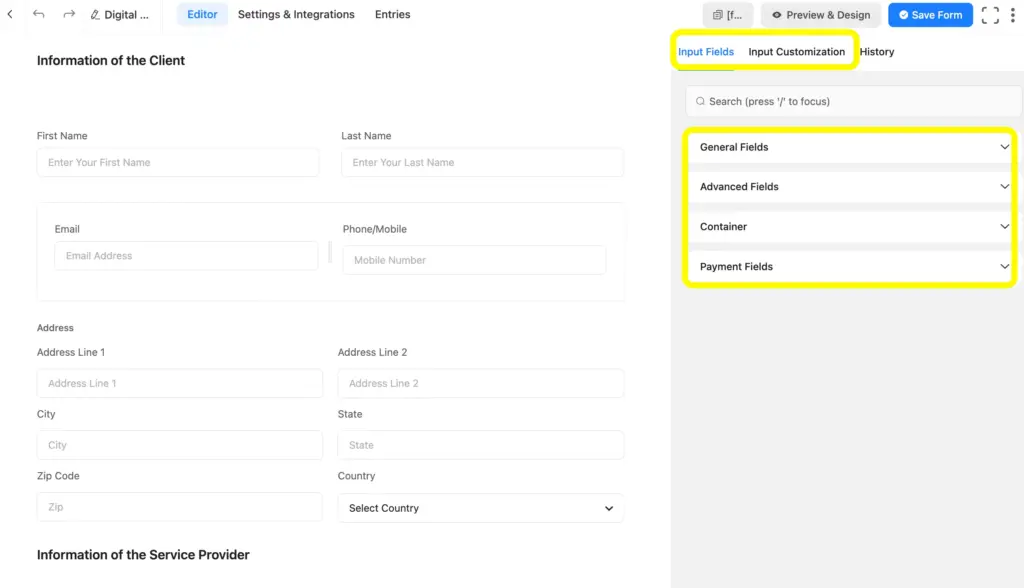Click the Email Address input field
Viewport: 1024px width, 588px height.
pyautogui.click(x=186, y=255)
